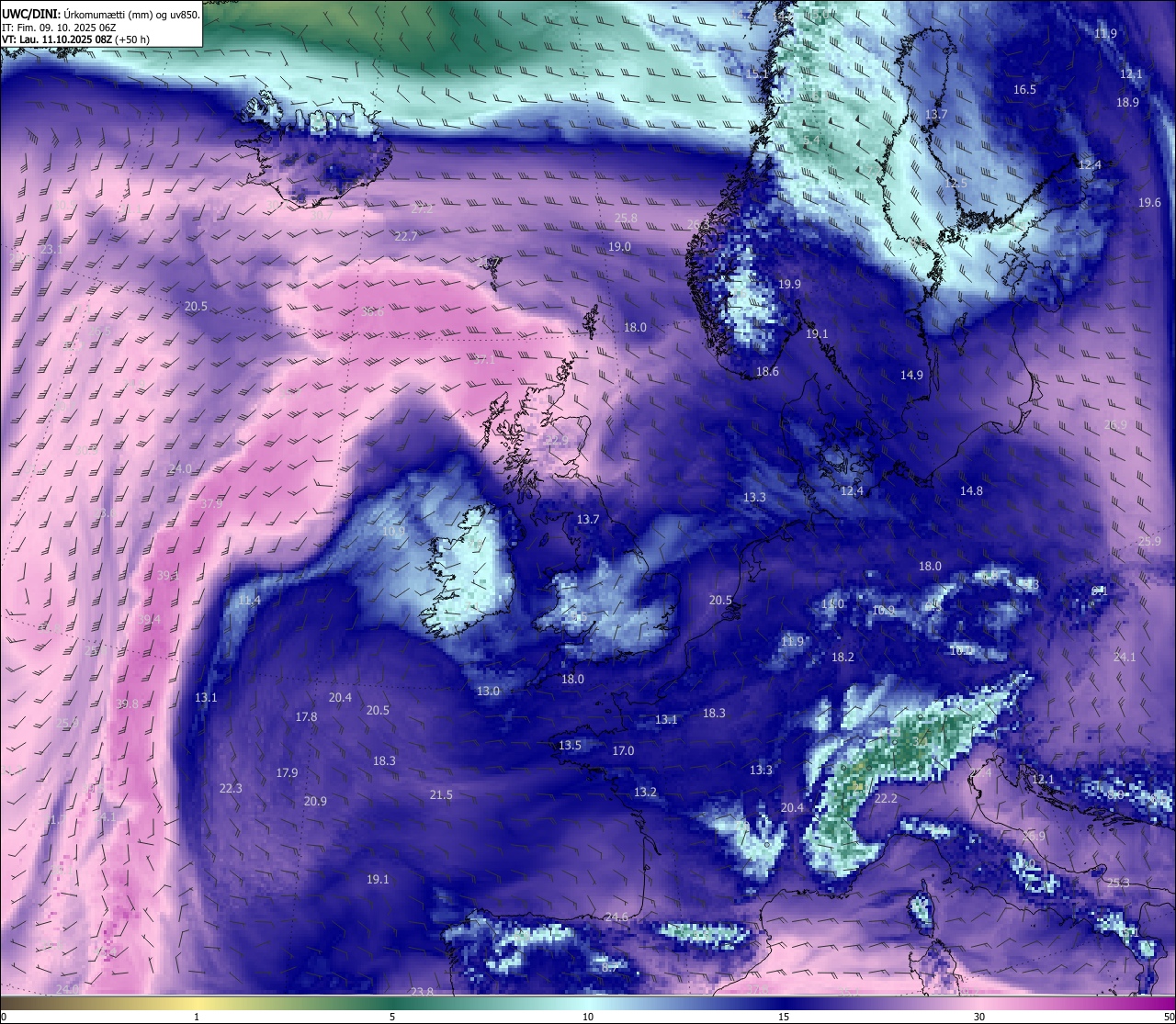Select the initial time 'IT: Fim. 09. 10. 2025 06Z'
The image size is (1176, 1024).
(x=59, y=28)
